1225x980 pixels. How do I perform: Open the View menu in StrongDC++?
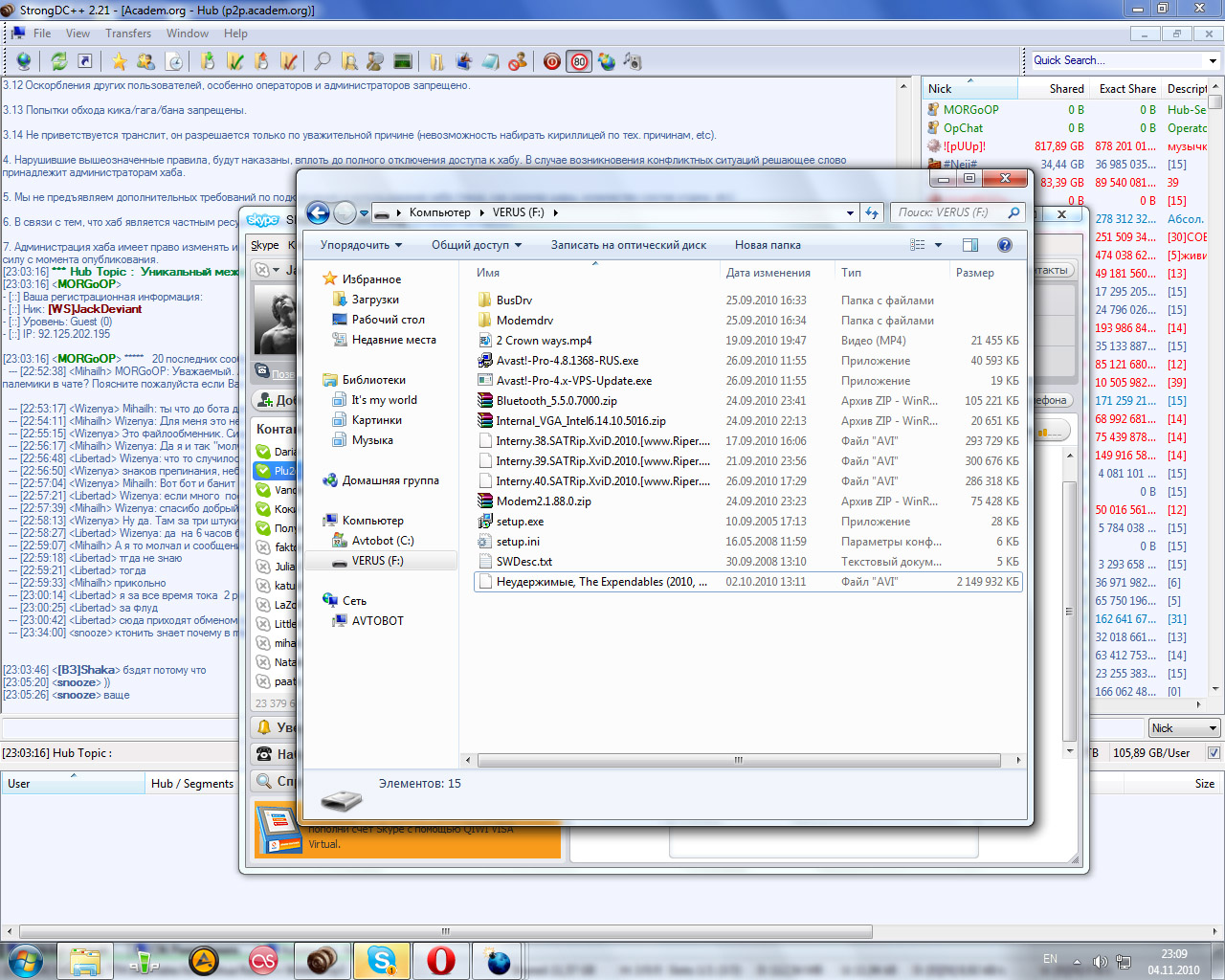pos(78,33)
